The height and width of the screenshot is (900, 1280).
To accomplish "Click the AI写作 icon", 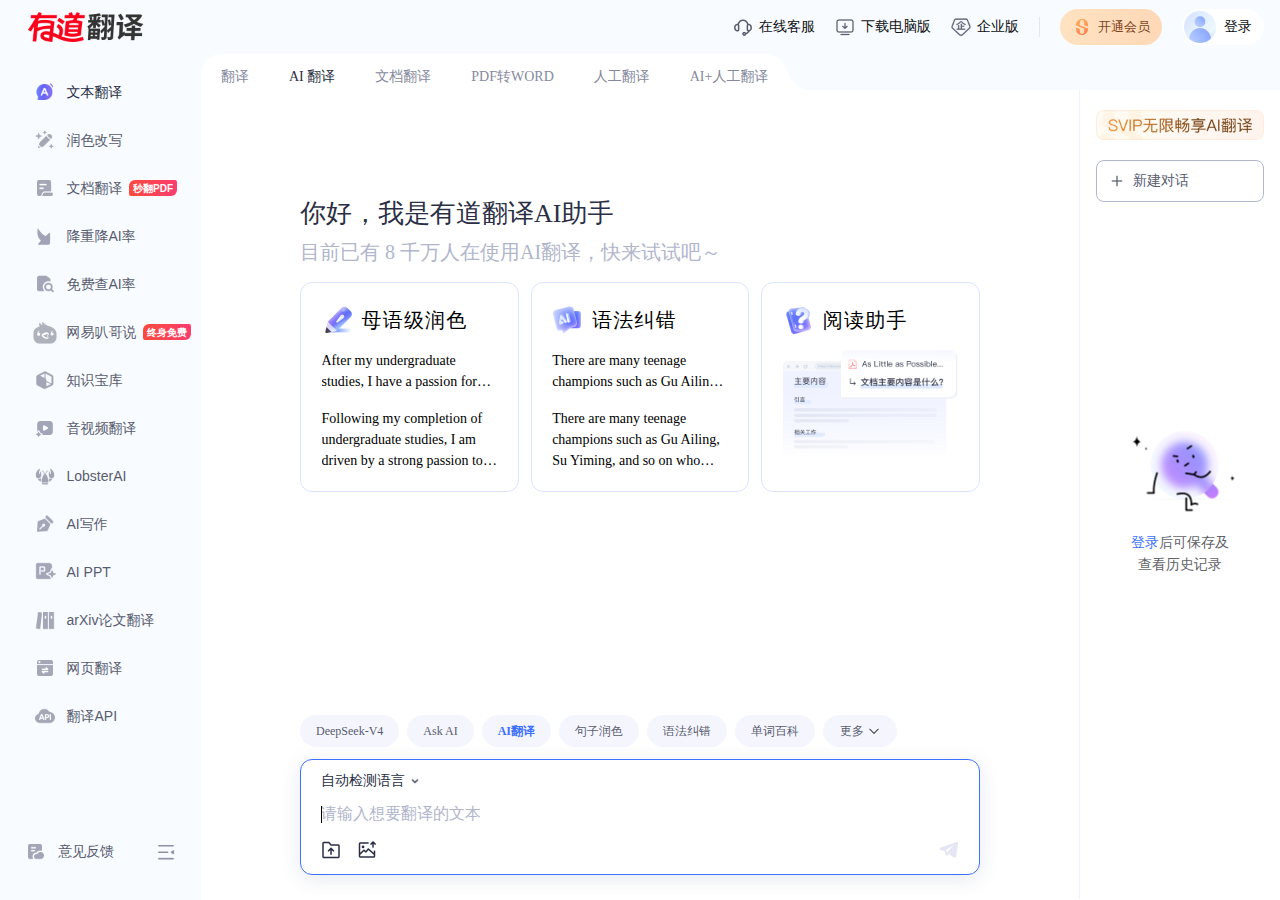I will point(44,524).
